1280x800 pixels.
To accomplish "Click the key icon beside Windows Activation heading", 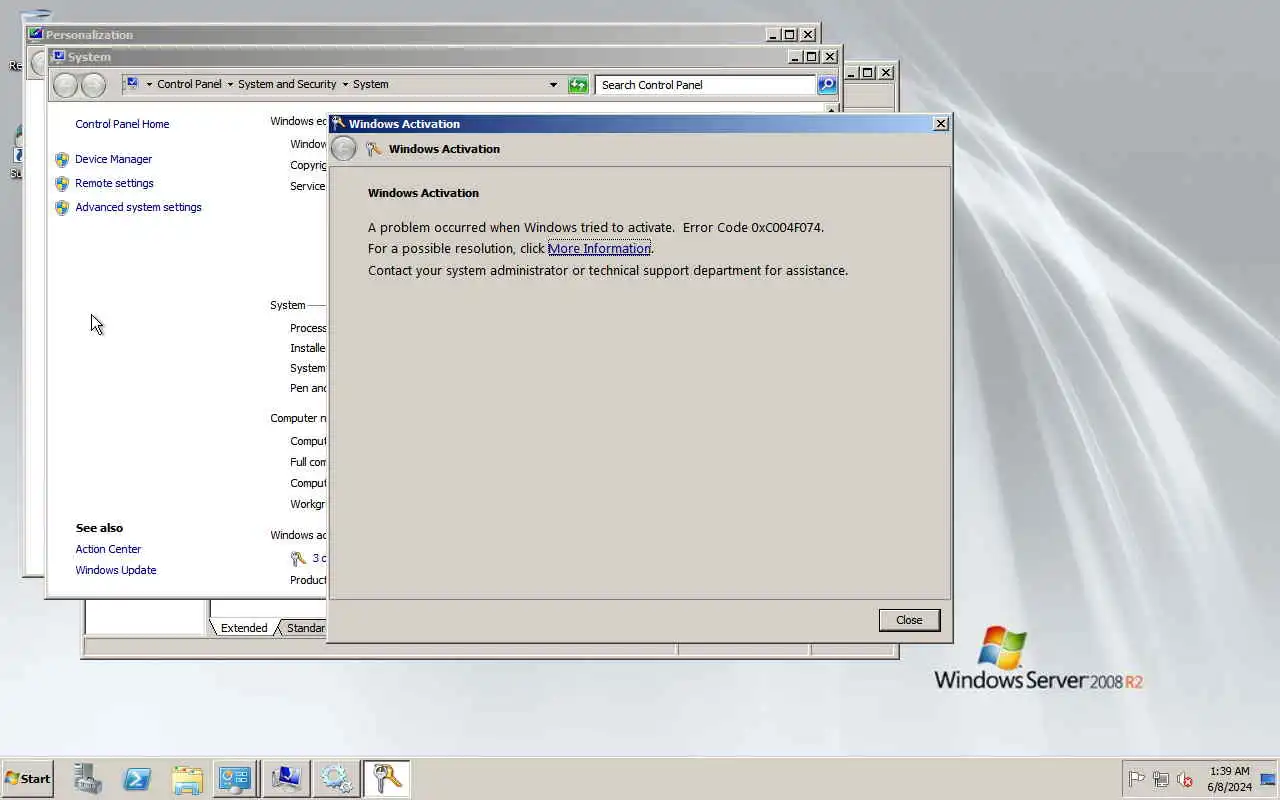I will point(374,149).
